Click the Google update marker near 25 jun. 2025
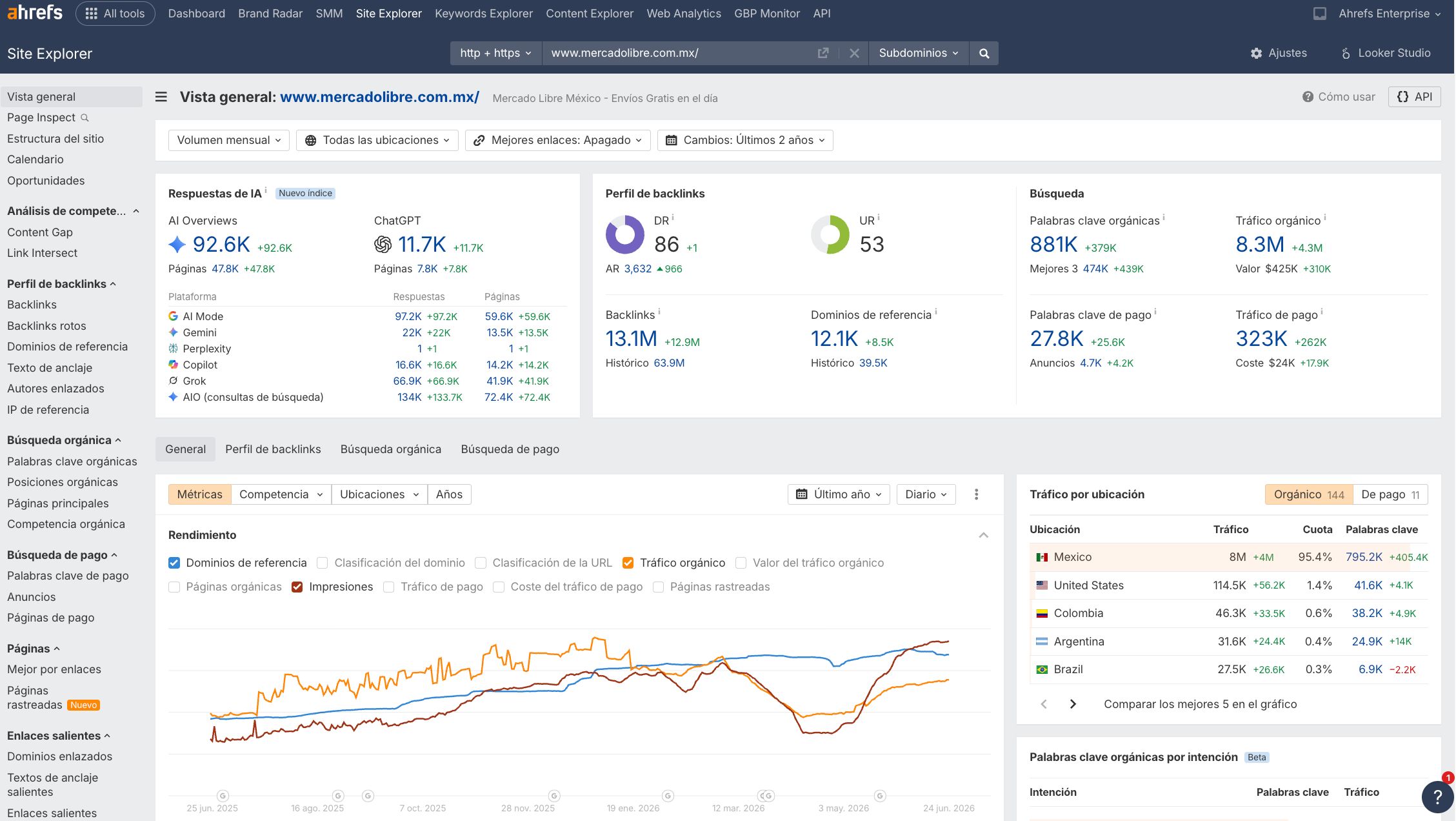Screen dimensions: 1456x821 223,795
